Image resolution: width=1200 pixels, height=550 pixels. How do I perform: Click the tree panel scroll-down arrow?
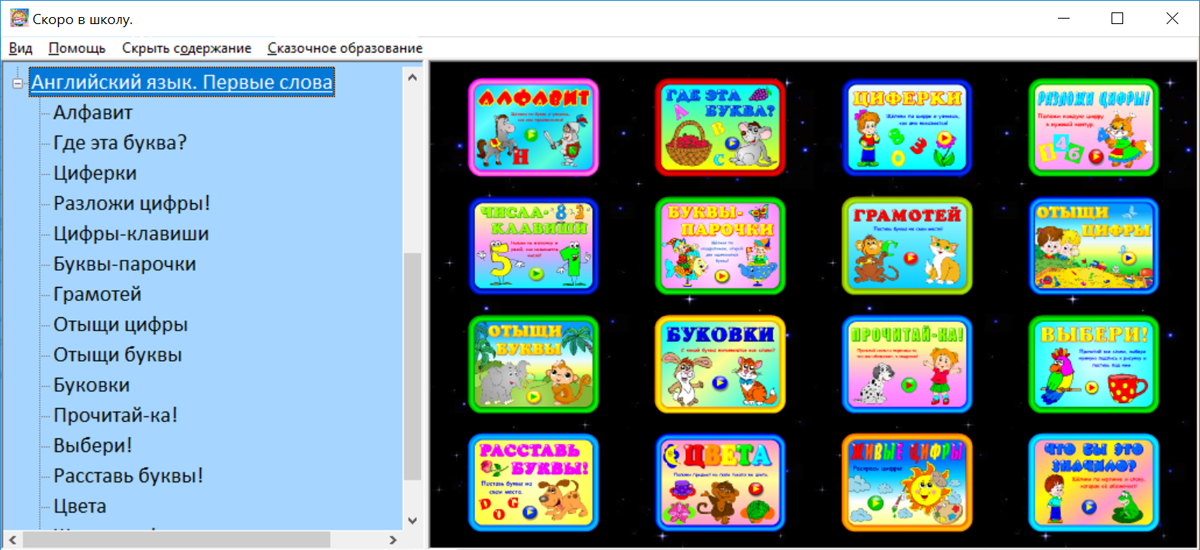pos(413,521)
